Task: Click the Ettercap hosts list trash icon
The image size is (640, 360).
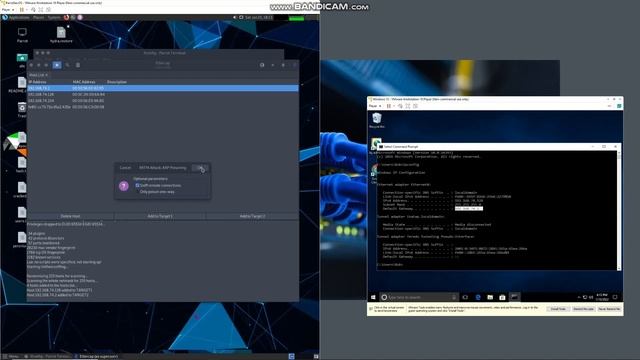Action: click(78, 65)
